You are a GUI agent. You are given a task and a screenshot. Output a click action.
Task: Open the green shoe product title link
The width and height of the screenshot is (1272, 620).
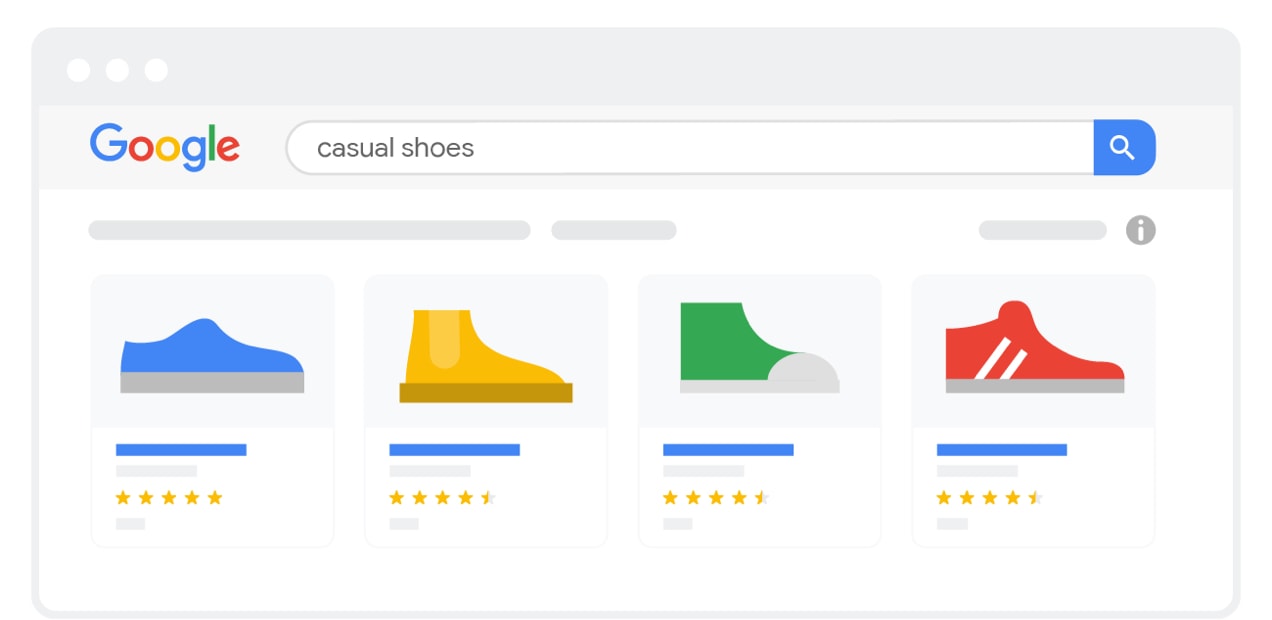[x=728, y=450]
